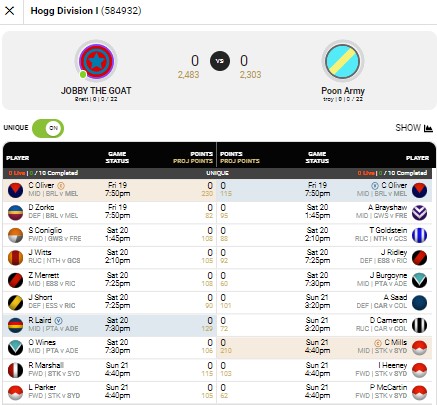The width and height of the screenshot is (437, 405).
Task: Open Z Merrett player details
Action: coord(44,276)
